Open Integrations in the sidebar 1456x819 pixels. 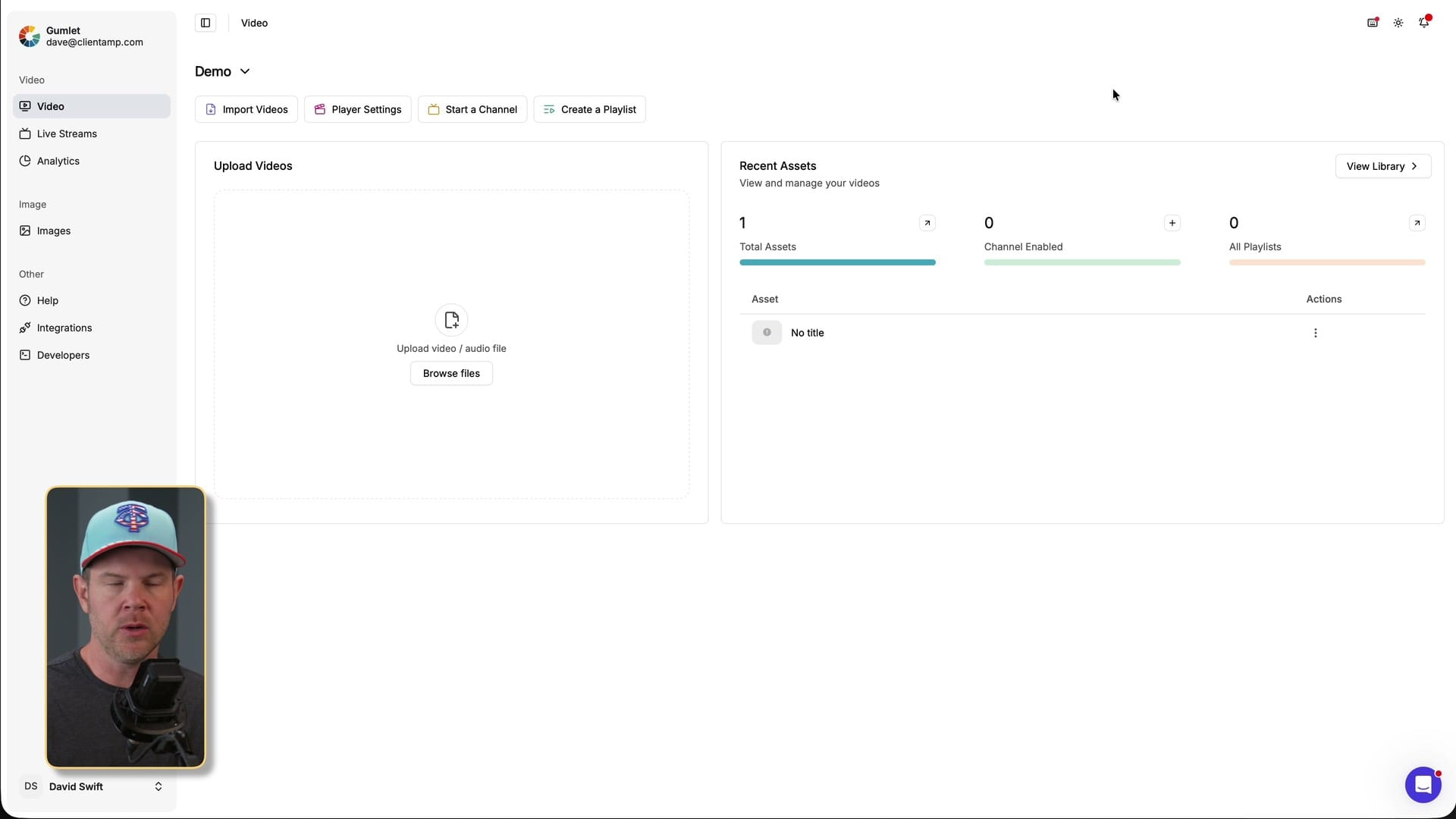[x=92, y=328]
